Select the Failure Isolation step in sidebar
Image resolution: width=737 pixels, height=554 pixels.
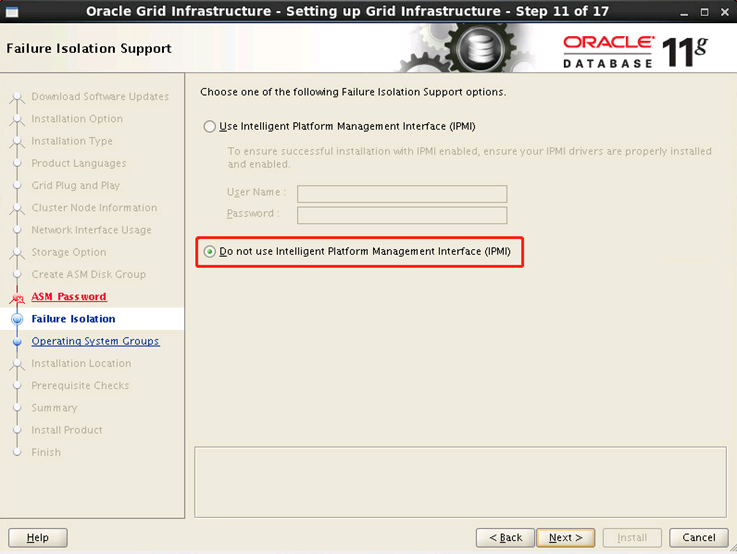tap(73, 319)
